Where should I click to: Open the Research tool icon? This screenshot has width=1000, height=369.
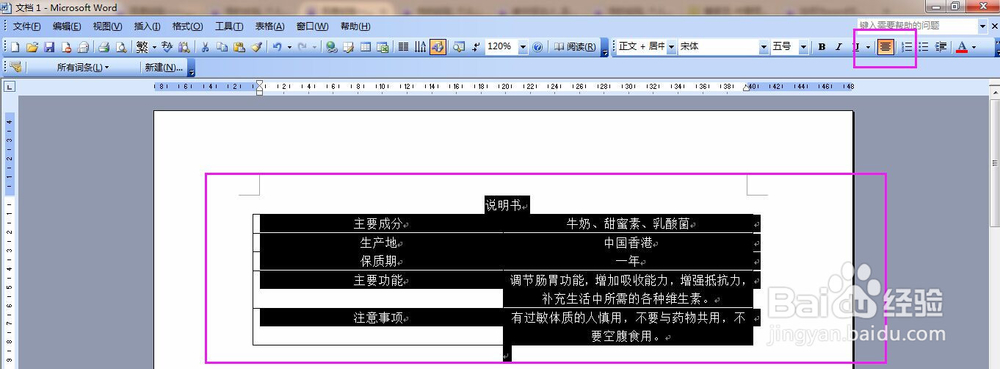tap(184, 47)
